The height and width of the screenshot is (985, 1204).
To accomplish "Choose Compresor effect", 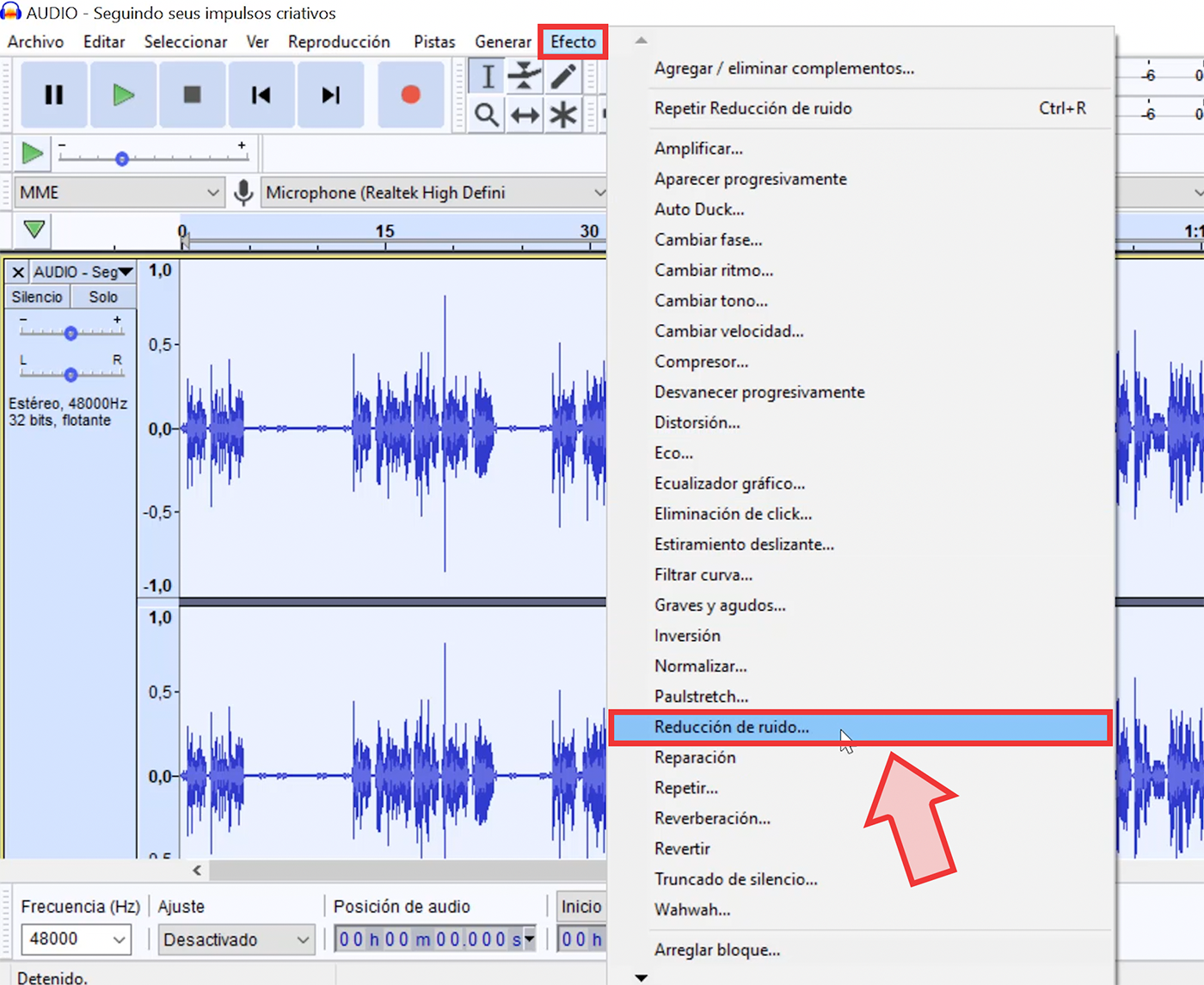I will [x=860, y=361].
